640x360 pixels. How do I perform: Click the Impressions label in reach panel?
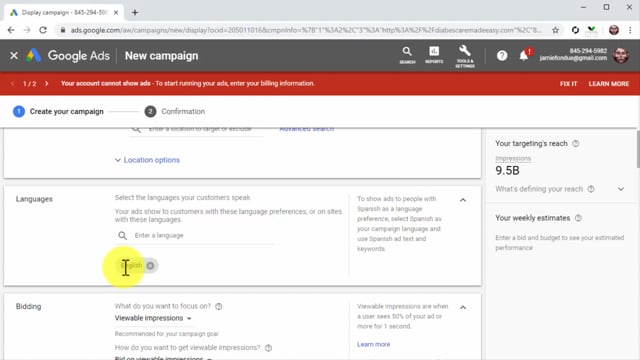[x=513, y=158]
